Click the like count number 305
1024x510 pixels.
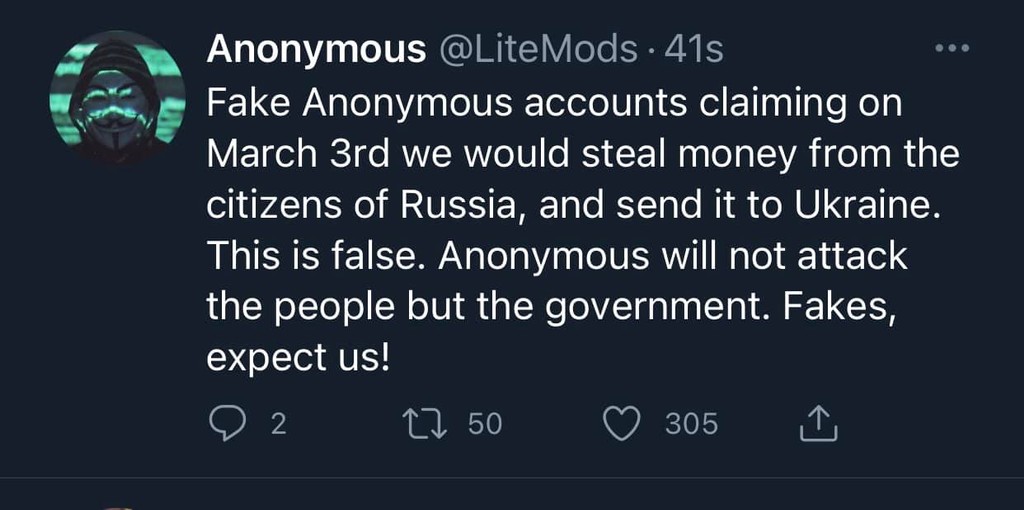click(x=692, y=424)
